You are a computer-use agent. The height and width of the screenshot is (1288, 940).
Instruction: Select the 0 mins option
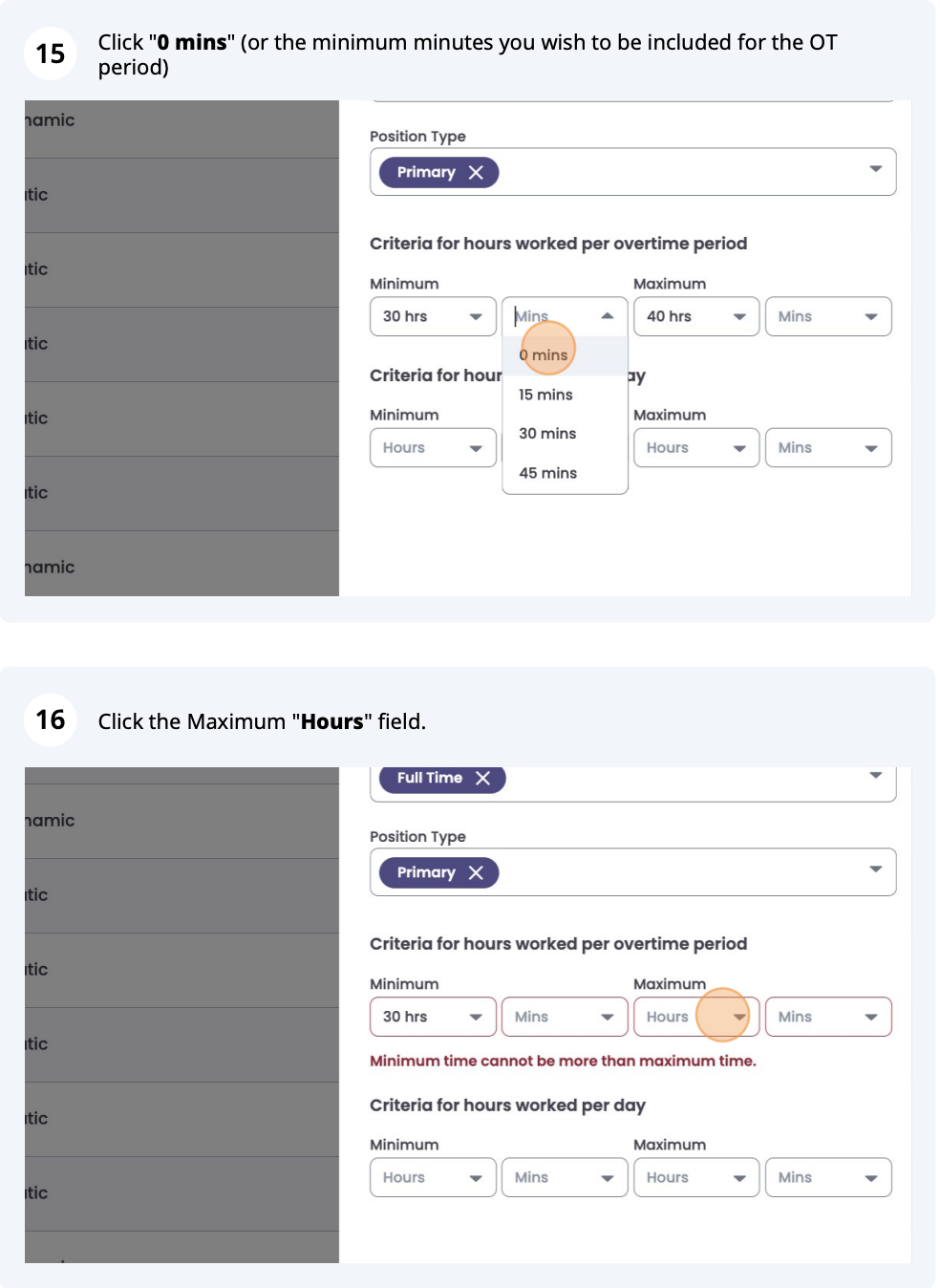[544, 355]
